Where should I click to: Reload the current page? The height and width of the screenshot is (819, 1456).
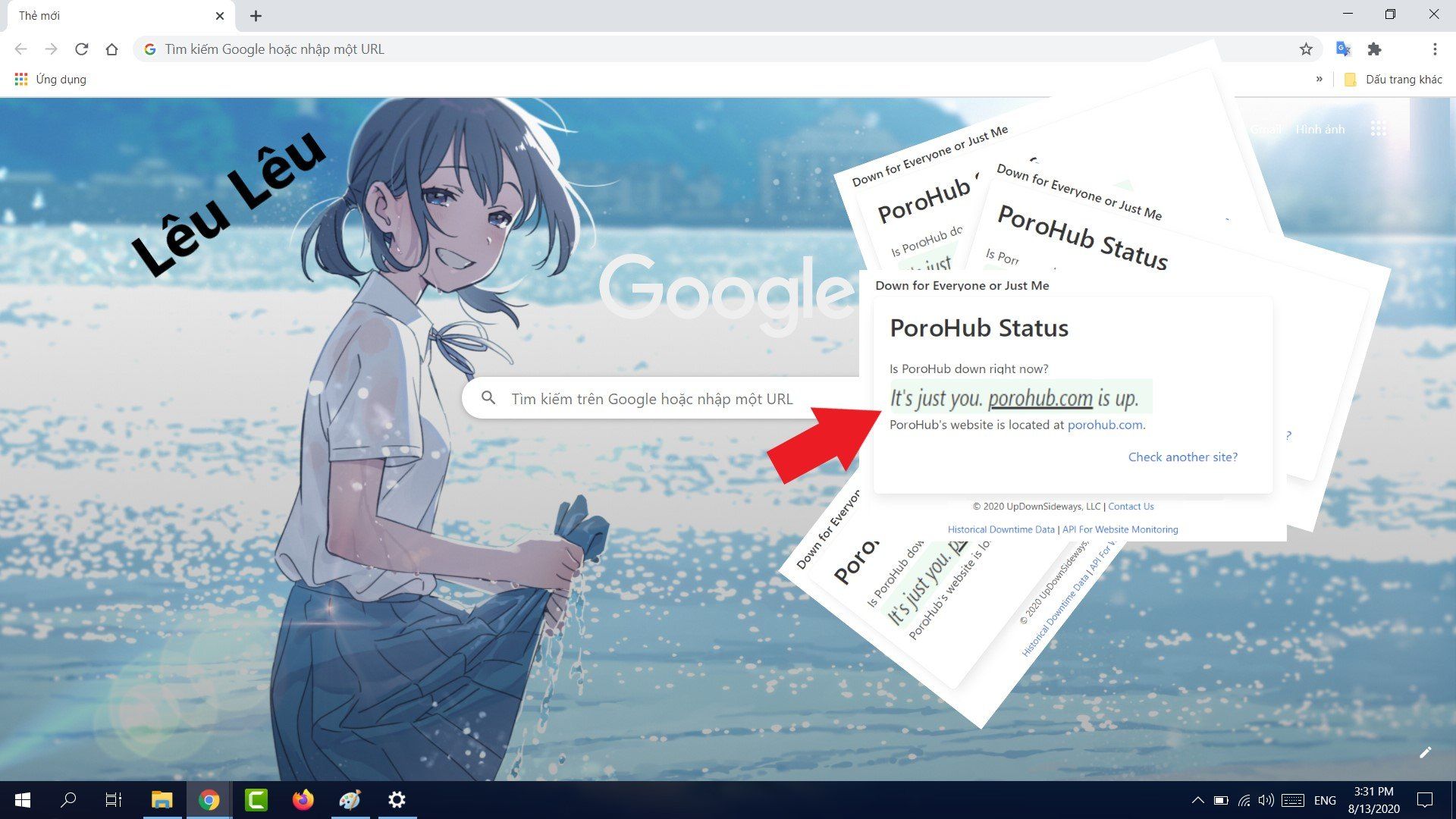81,49
